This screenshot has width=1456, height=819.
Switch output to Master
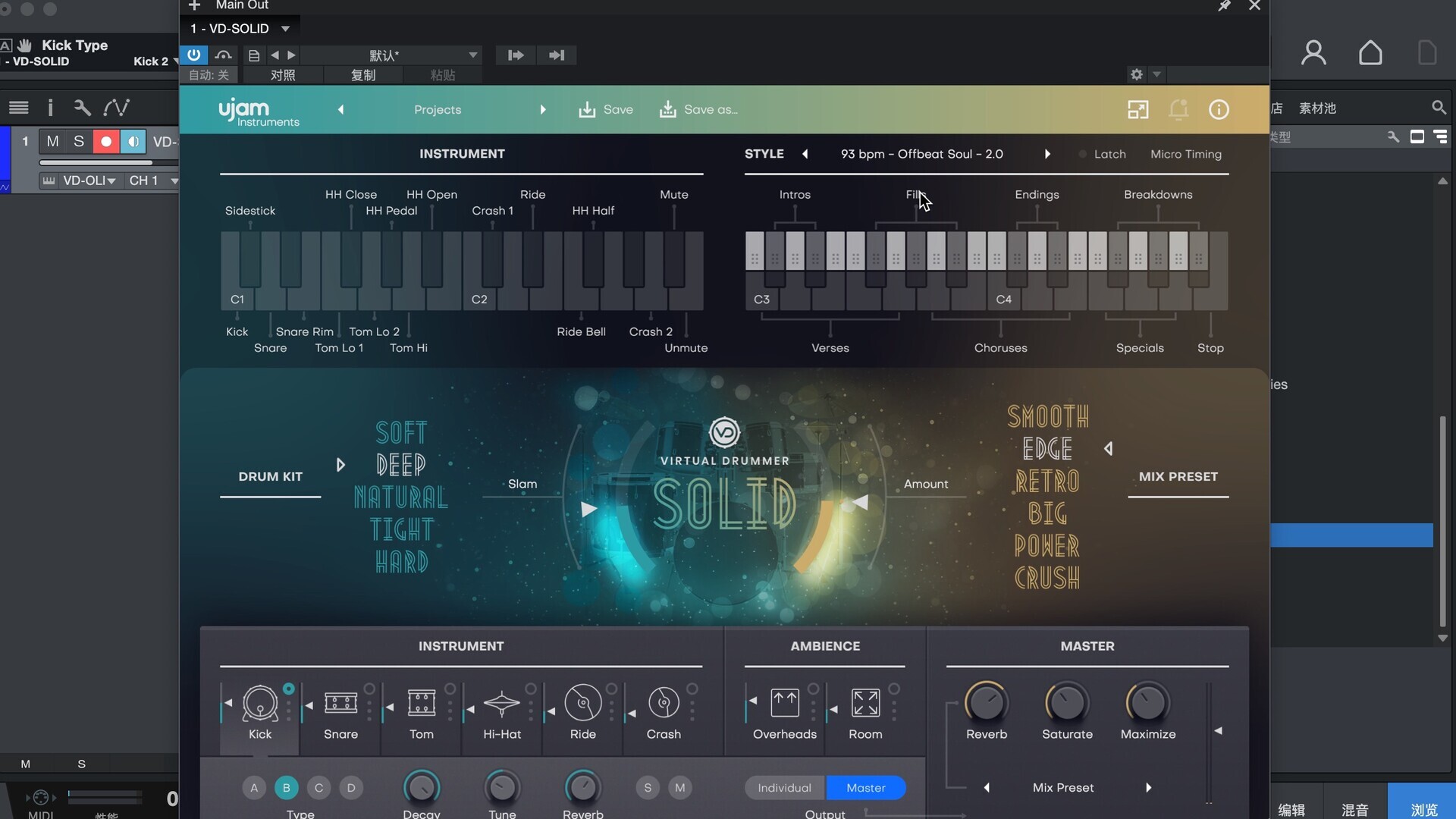coord(865,788)
